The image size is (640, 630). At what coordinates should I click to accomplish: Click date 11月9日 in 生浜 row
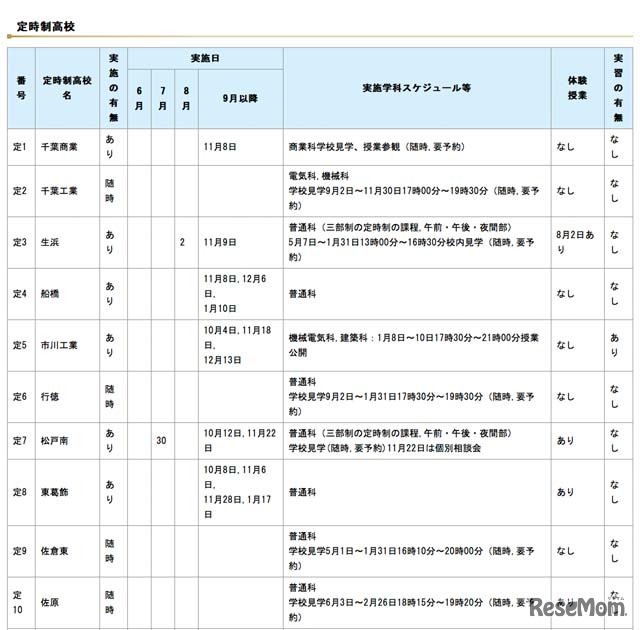[x=220, y=242]
